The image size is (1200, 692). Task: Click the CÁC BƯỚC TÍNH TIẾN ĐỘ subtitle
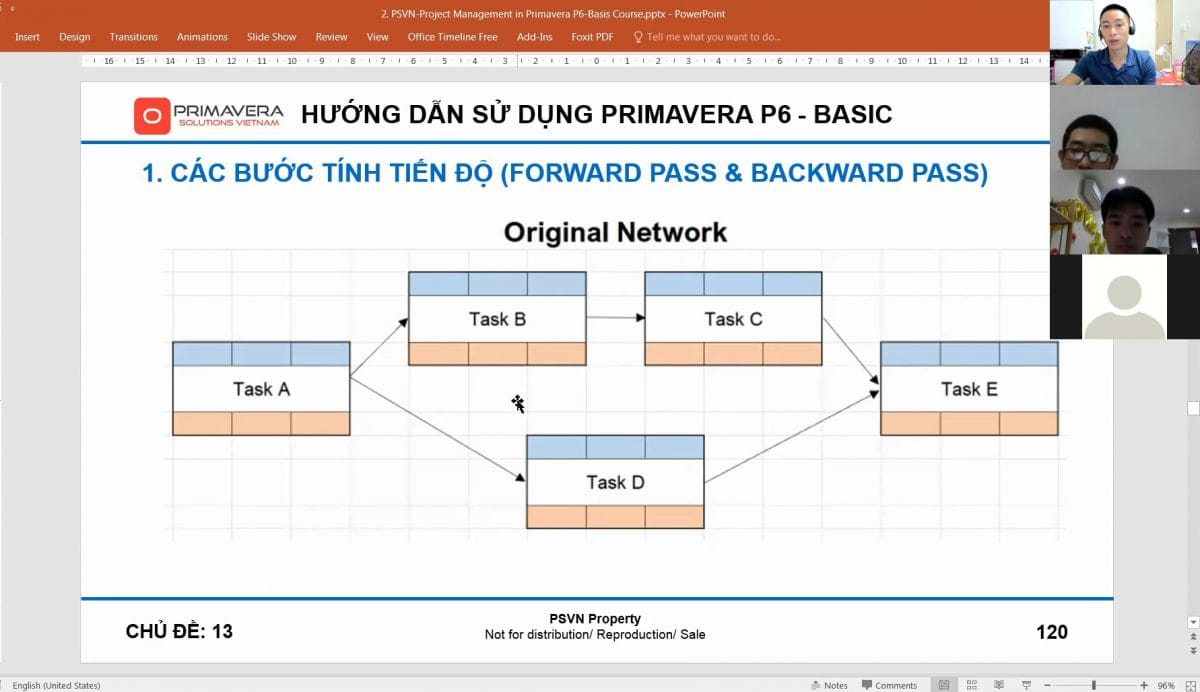tap(565, 173)
